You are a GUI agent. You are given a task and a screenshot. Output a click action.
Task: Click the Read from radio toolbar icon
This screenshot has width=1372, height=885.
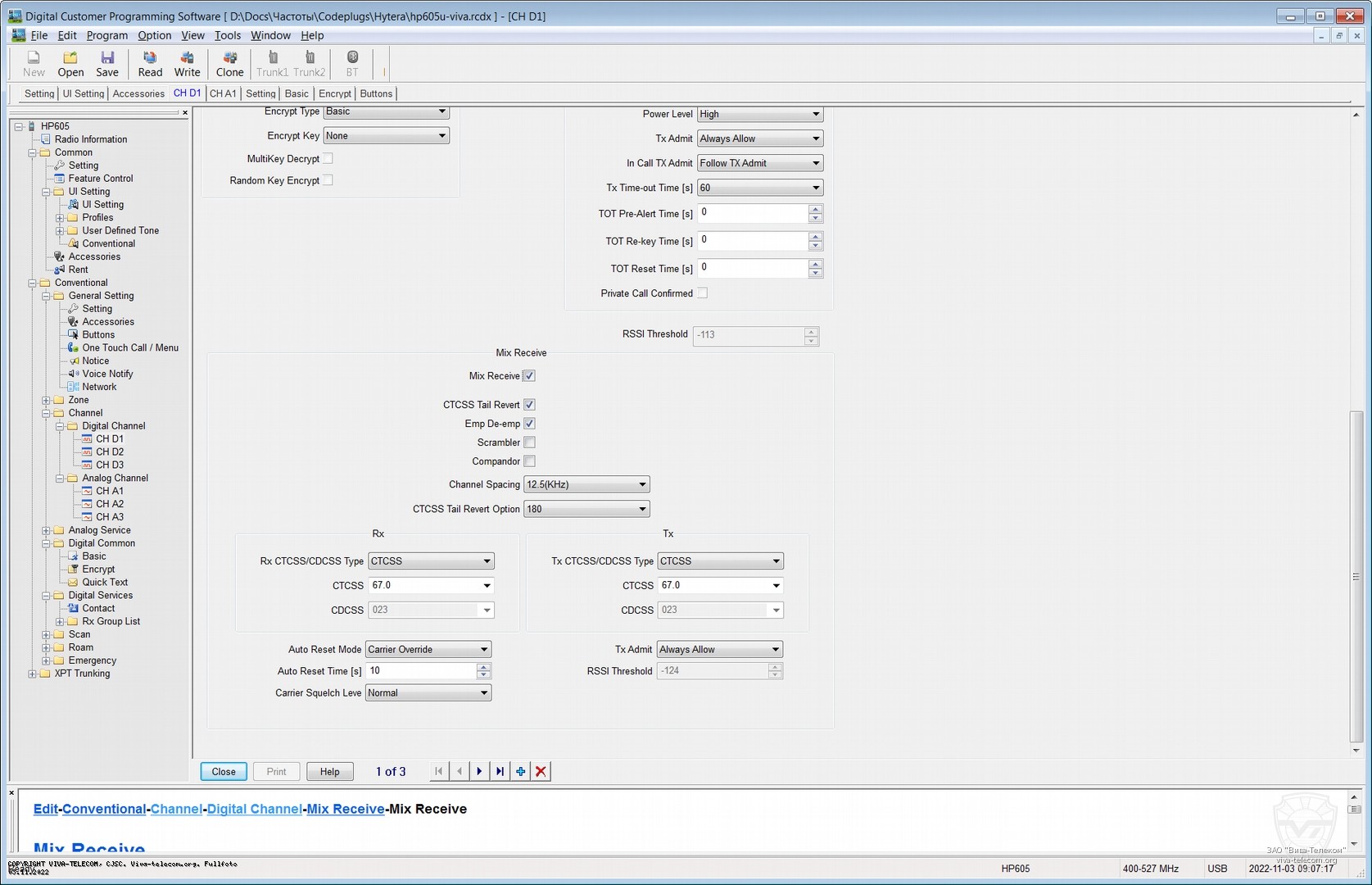[150, 63]
